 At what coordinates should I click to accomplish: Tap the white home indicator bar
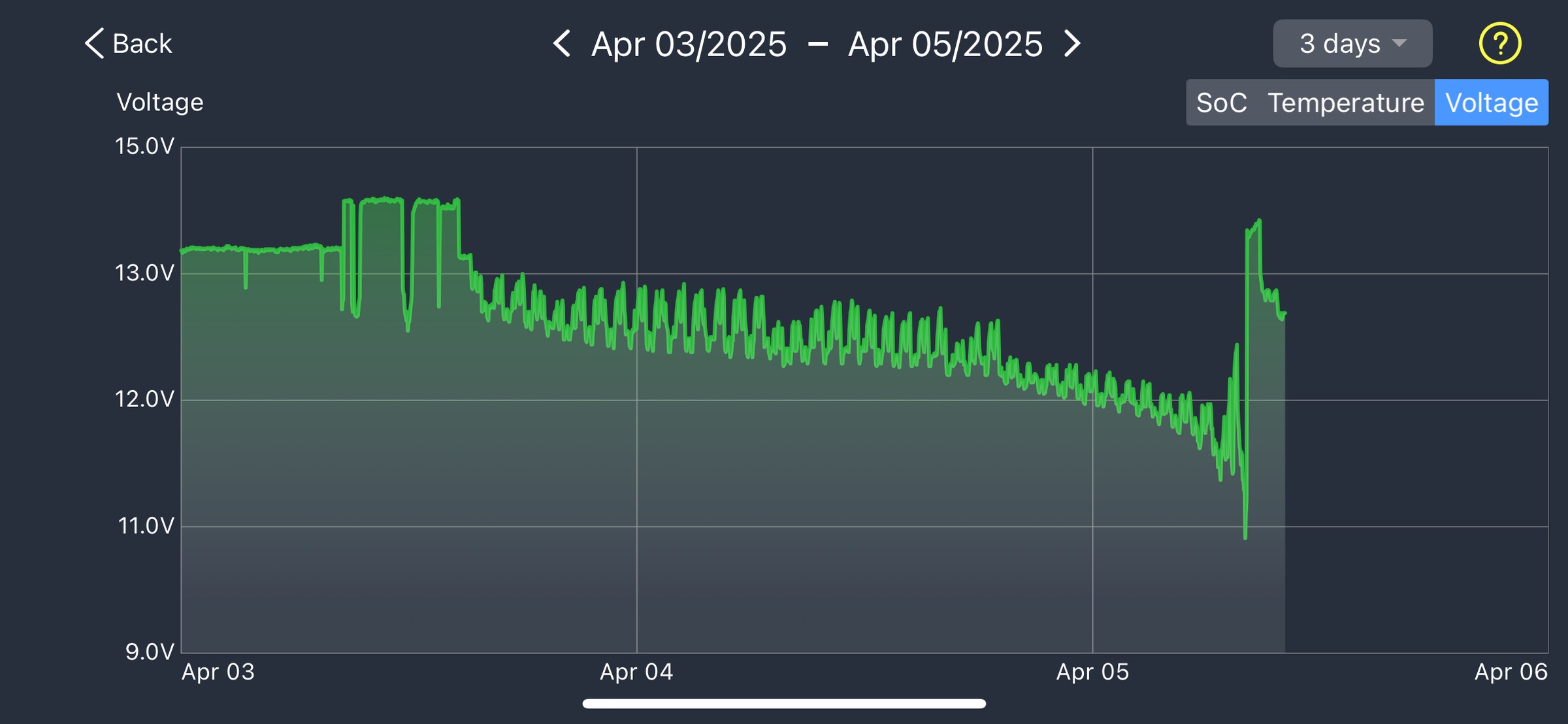784,704
